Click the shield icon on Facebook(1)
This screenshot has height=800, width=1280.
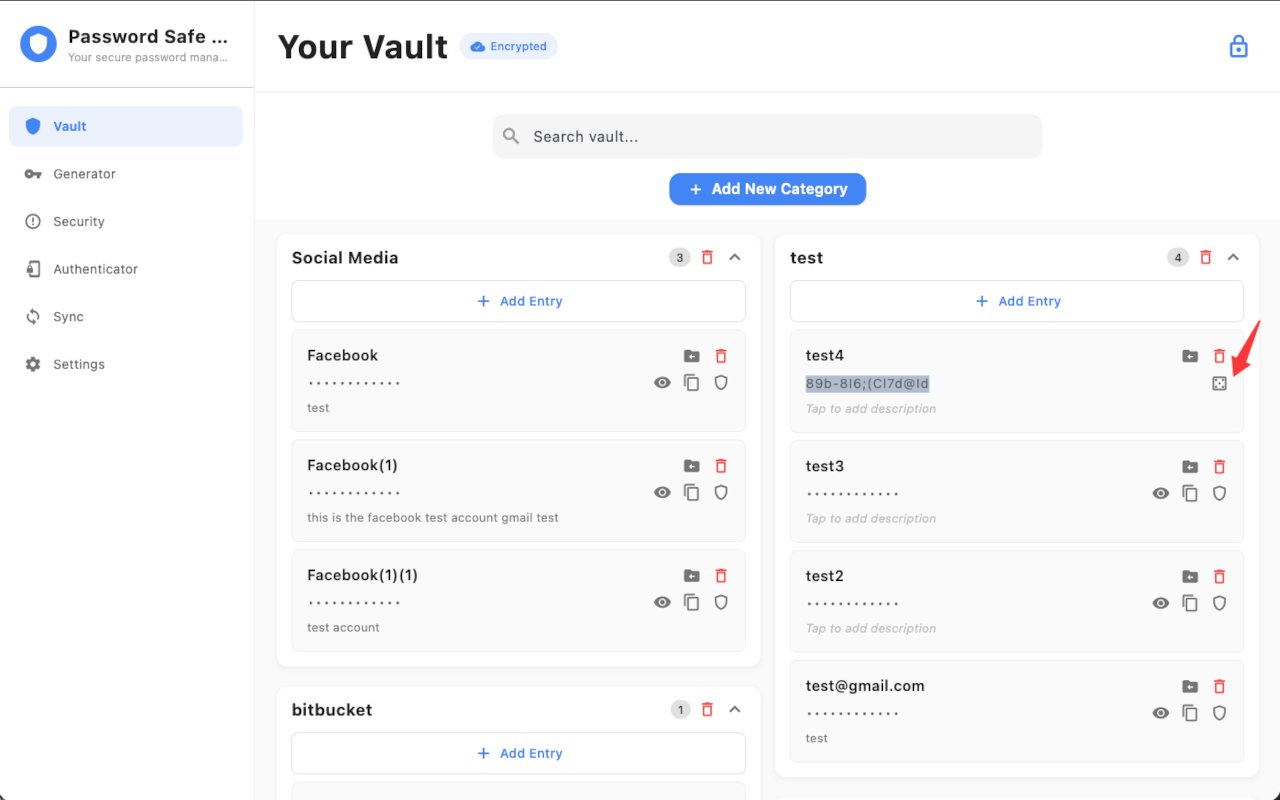(x=721, y=492)
